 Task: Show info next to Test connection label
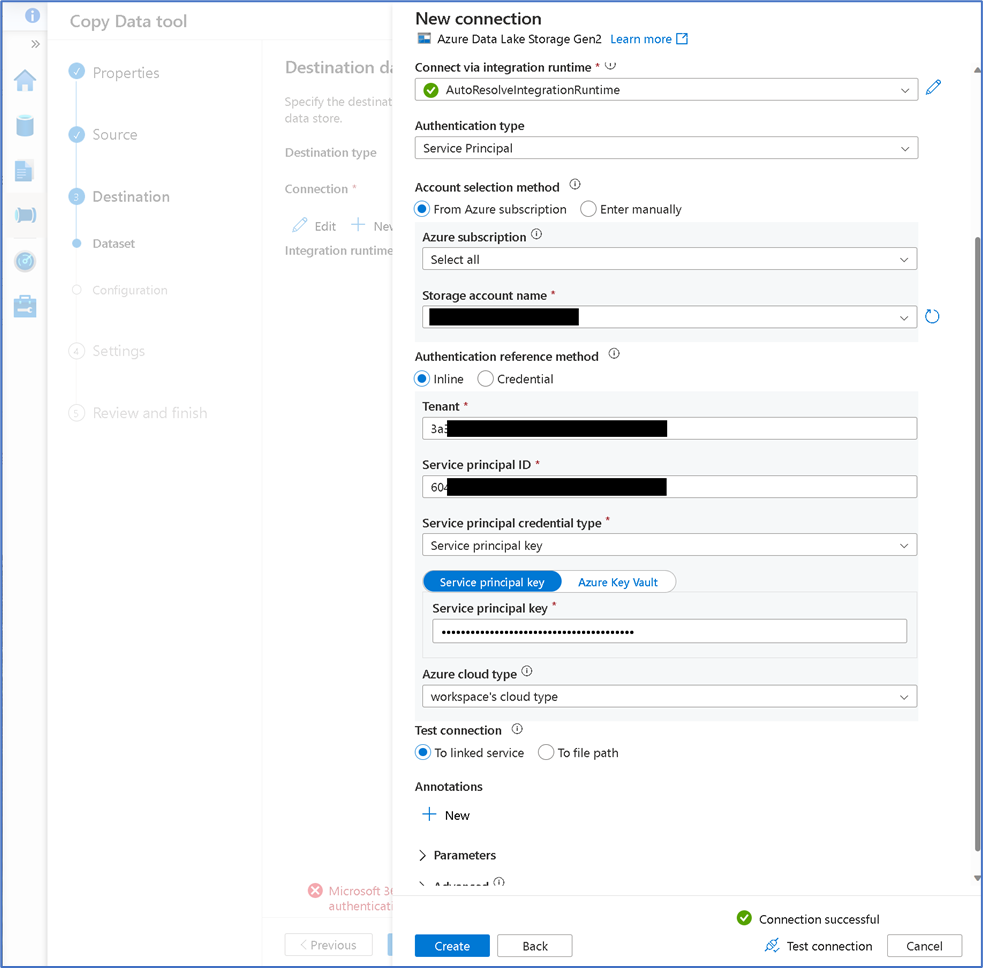pyautogui.click(x=517, y=729)
